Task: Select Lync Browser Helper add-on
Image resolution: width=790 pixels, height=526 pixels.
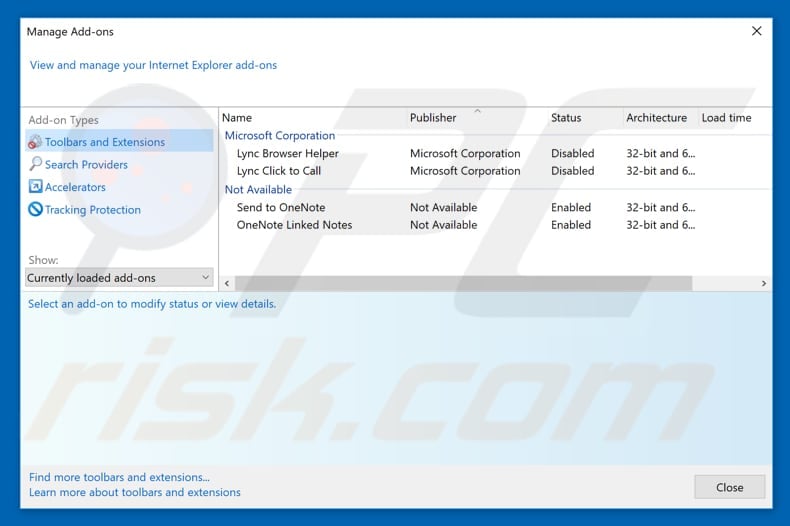Action: 288,153
